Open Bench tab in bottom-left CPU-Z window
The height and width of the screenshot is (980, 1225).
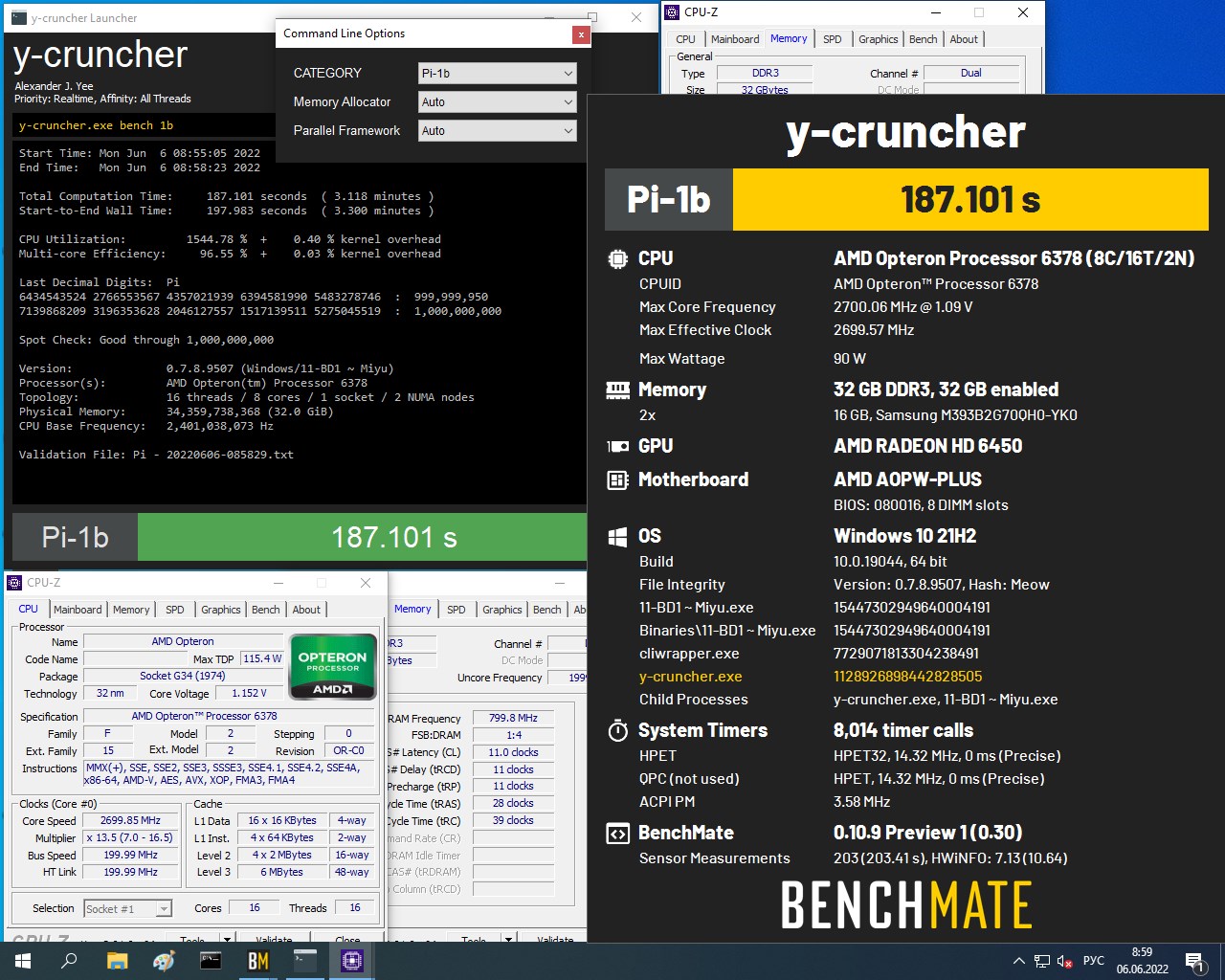(265, 610)
